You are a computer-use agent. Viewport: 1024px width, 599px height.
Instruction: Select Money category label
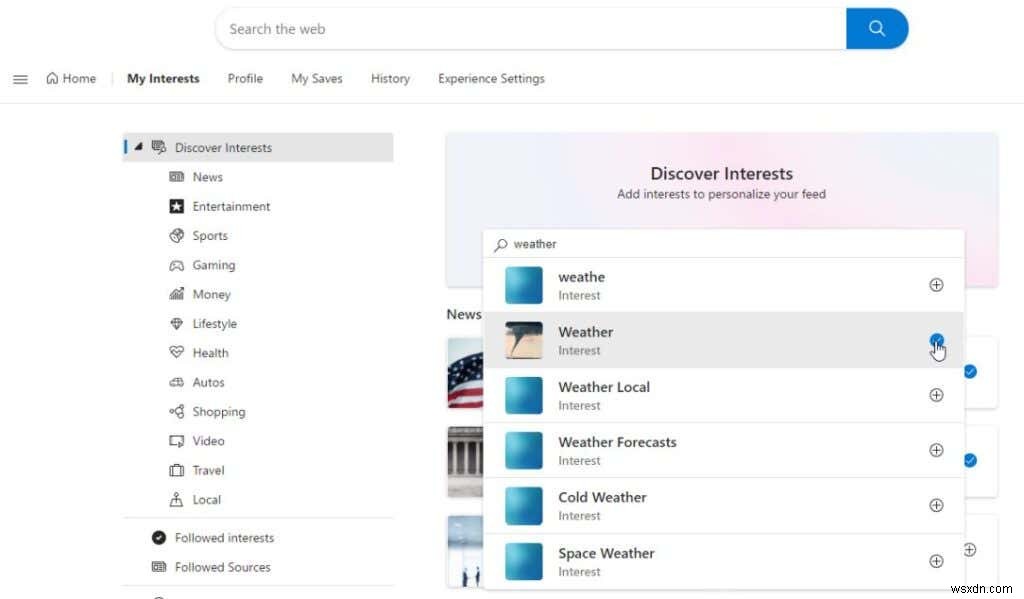click(x=212, y=295)
